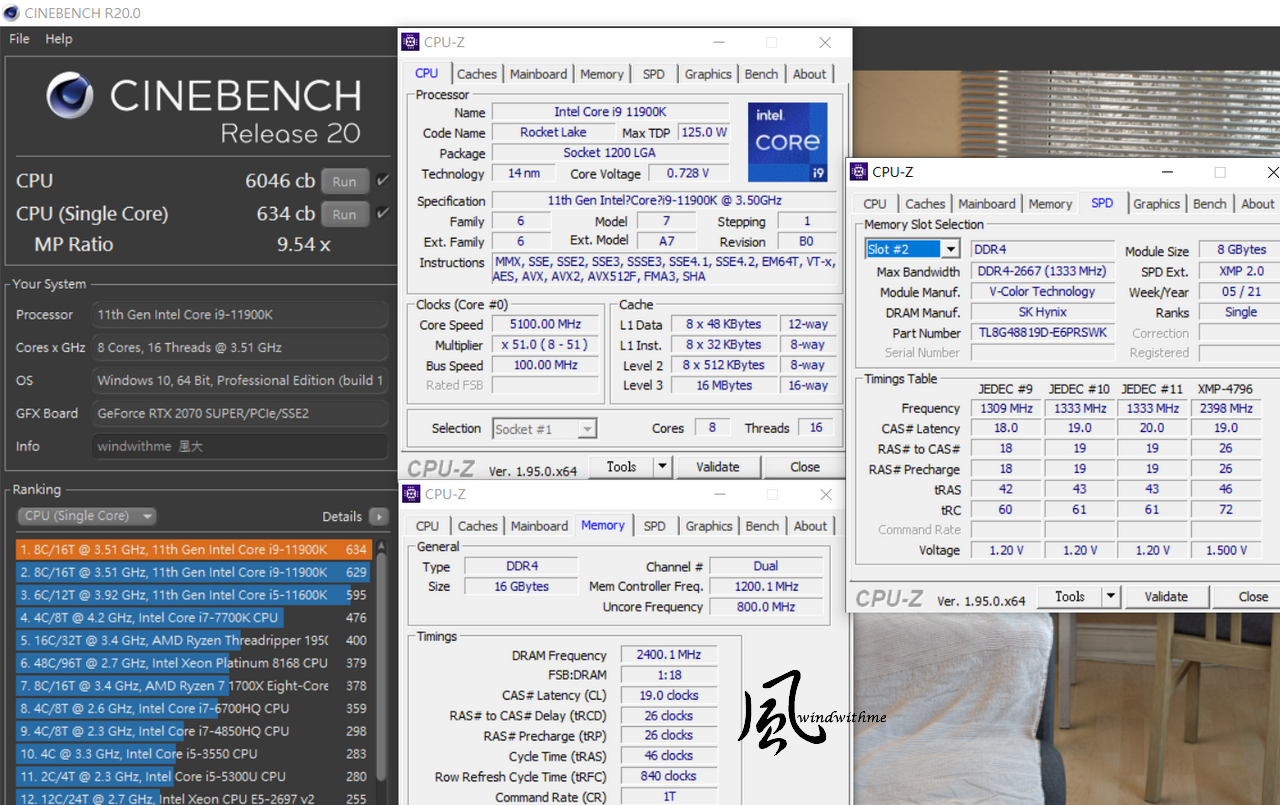Click the Part Number field TL8G48819D-E6PRSWK
Image resolution: width=1280 pixels, height=805 pixels.
(x=1042, y=333)
